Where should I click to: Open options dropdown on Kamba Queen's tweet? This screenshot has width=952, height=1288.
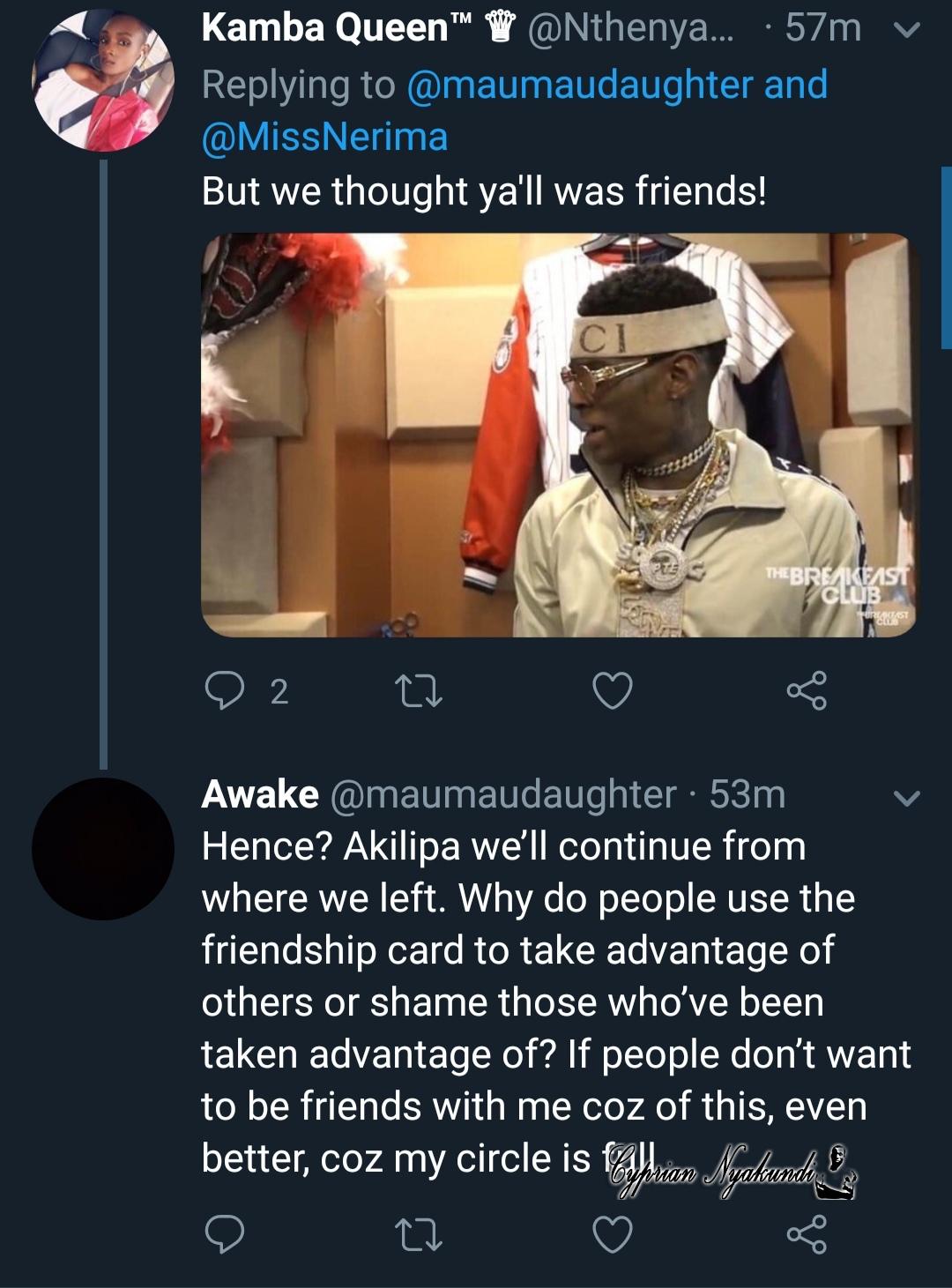(x=907, y=31)
